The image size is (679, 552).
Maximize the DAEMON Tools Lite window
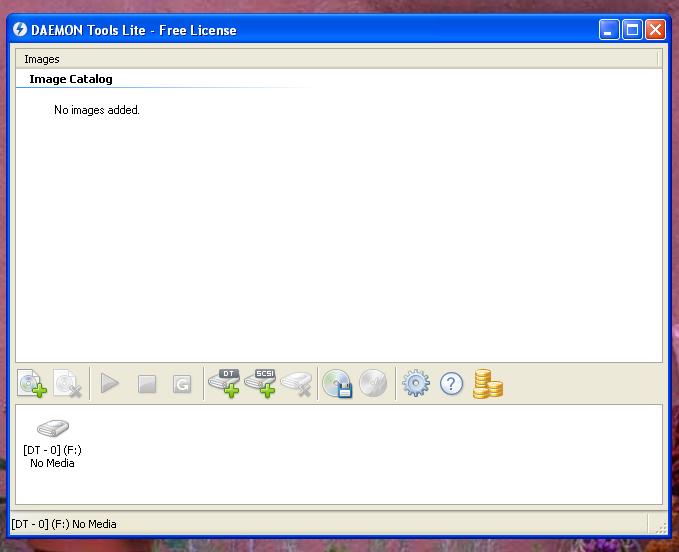coord(632,30)
